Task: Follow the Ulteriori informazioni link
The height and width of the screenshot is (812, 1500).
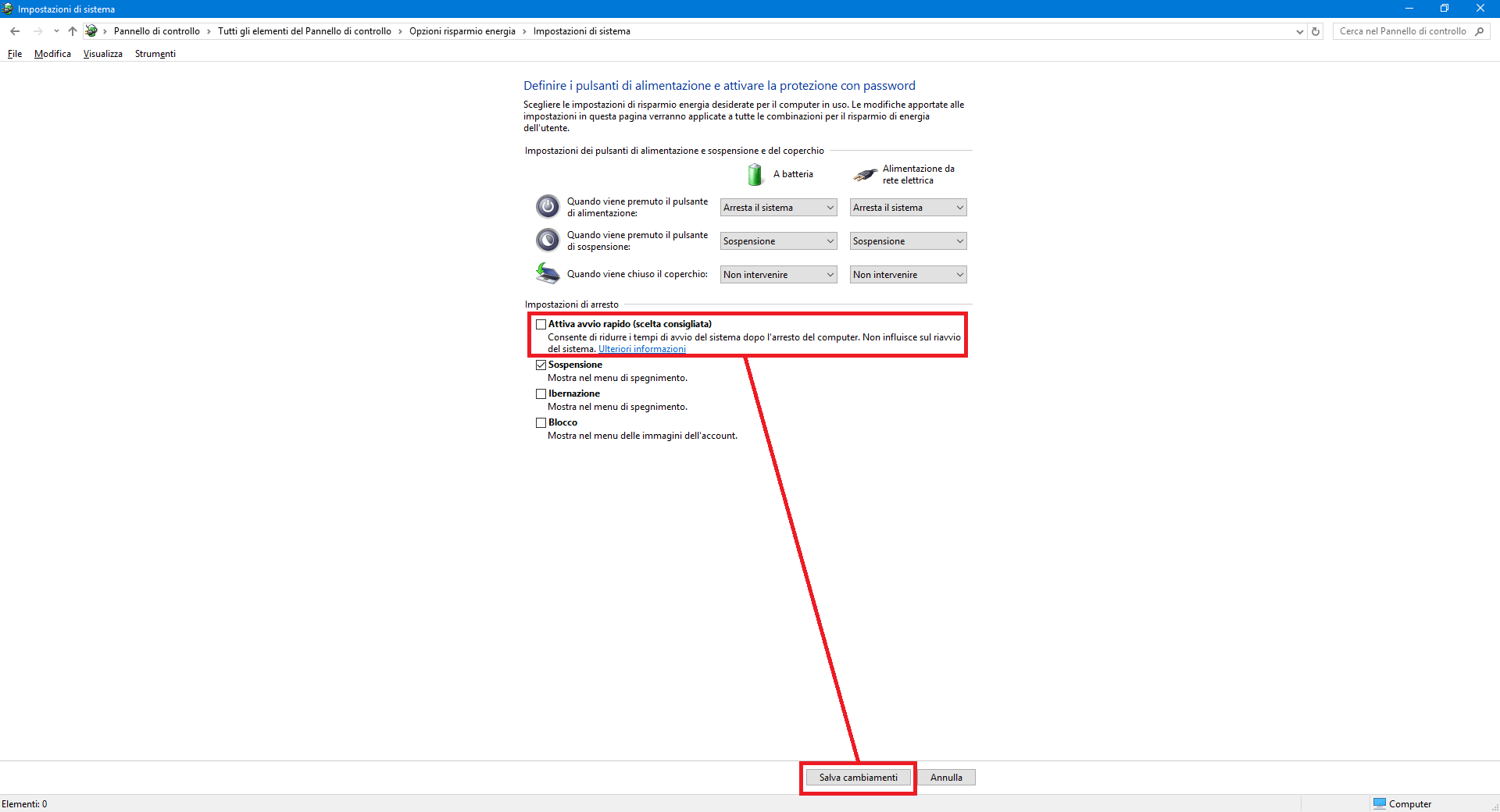Action: click(x=641, y=349)
